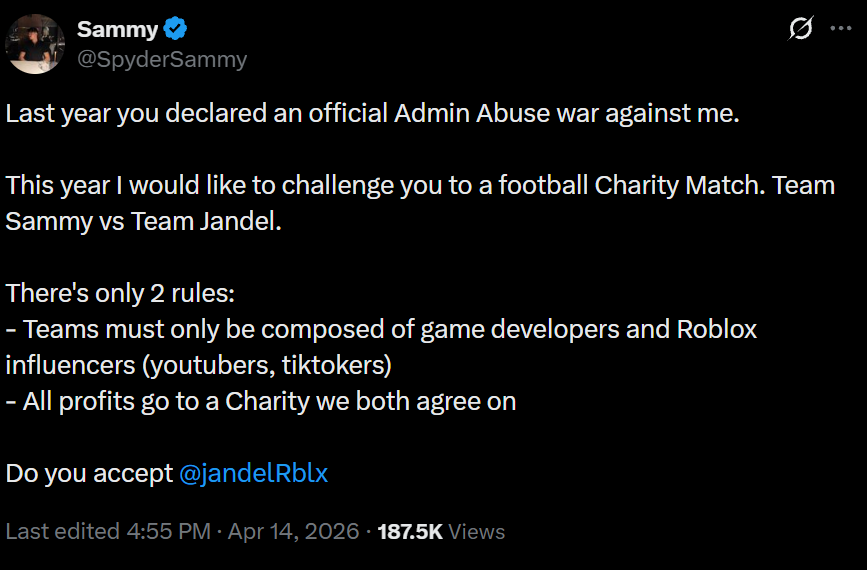Click the "There's only 2 rules:" line
This screenshot has width=867, height=570.
[x=118, y=293]
